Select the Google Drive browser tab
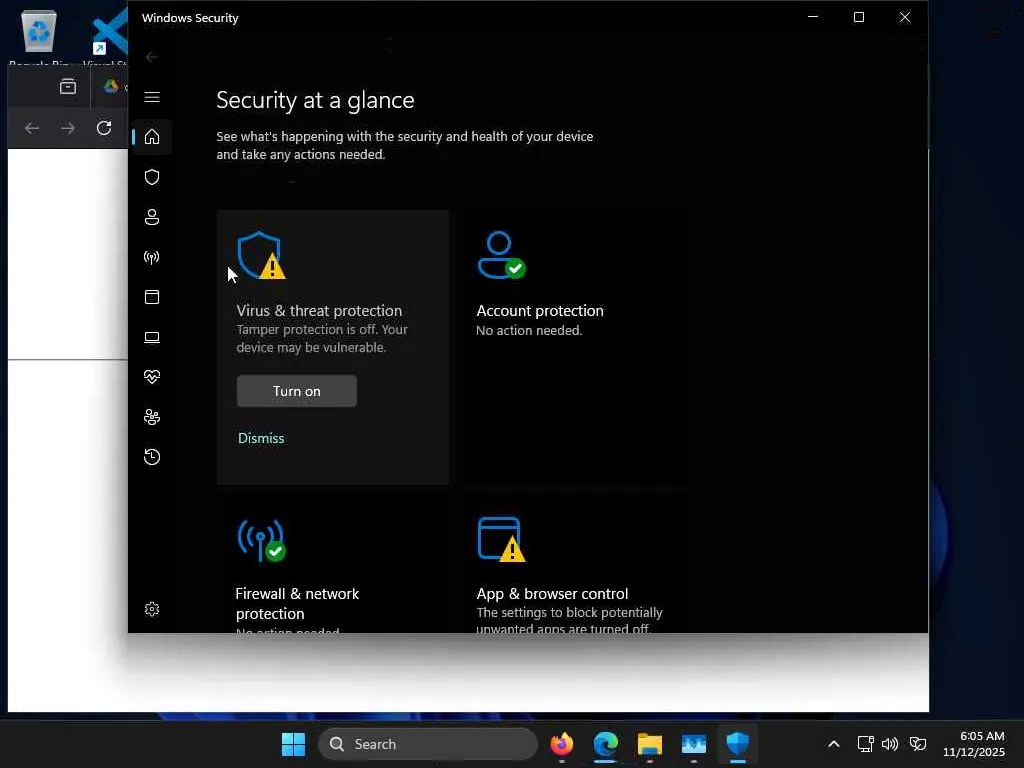 click(x=111, y=86)
